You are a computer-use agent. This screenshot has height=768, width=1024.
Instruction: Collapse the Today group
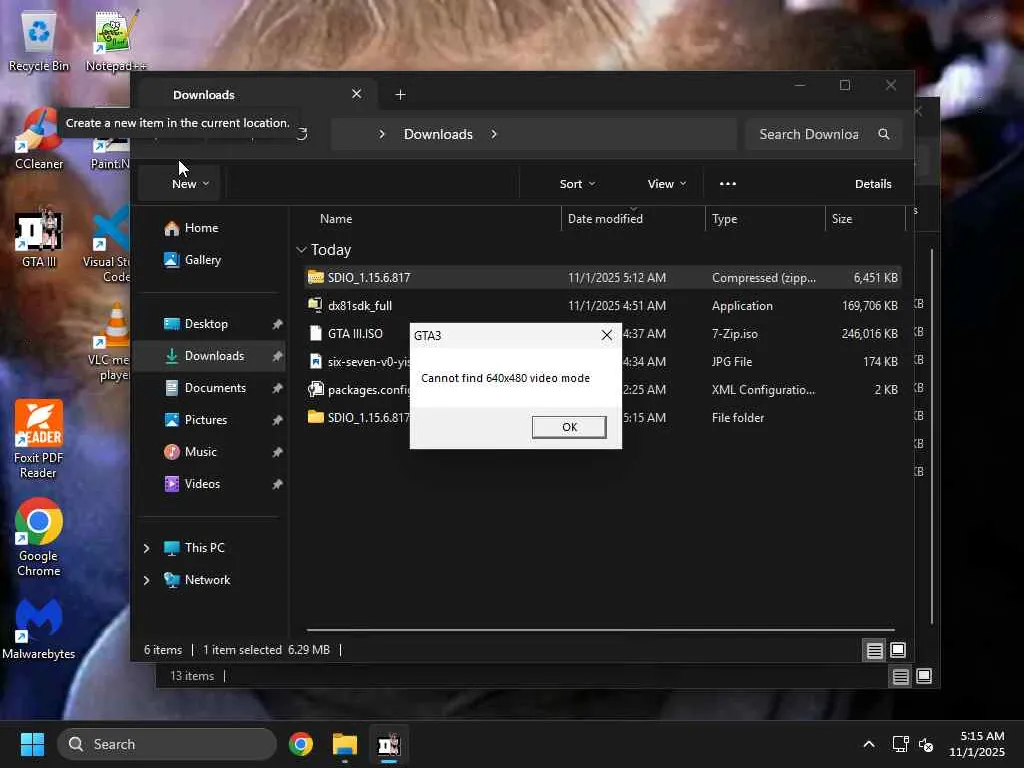point(301,249)
